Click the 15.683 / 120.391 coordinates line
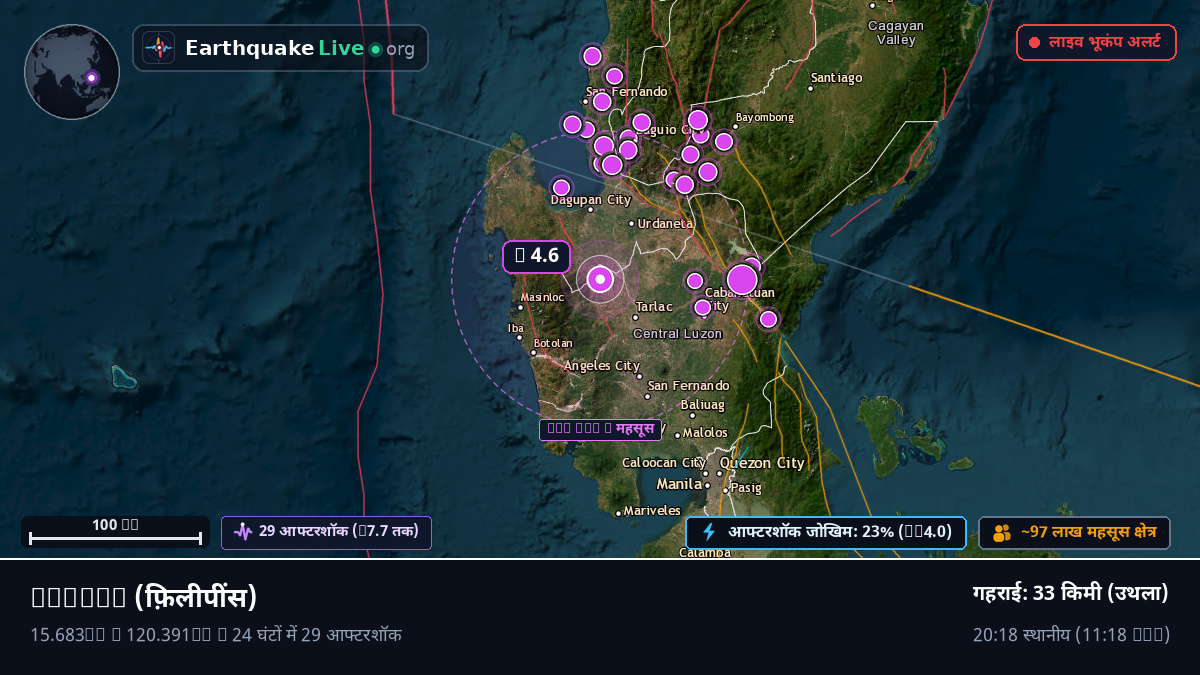The width and height of the screenshot is (1200, 675). [x=216, y=635]
